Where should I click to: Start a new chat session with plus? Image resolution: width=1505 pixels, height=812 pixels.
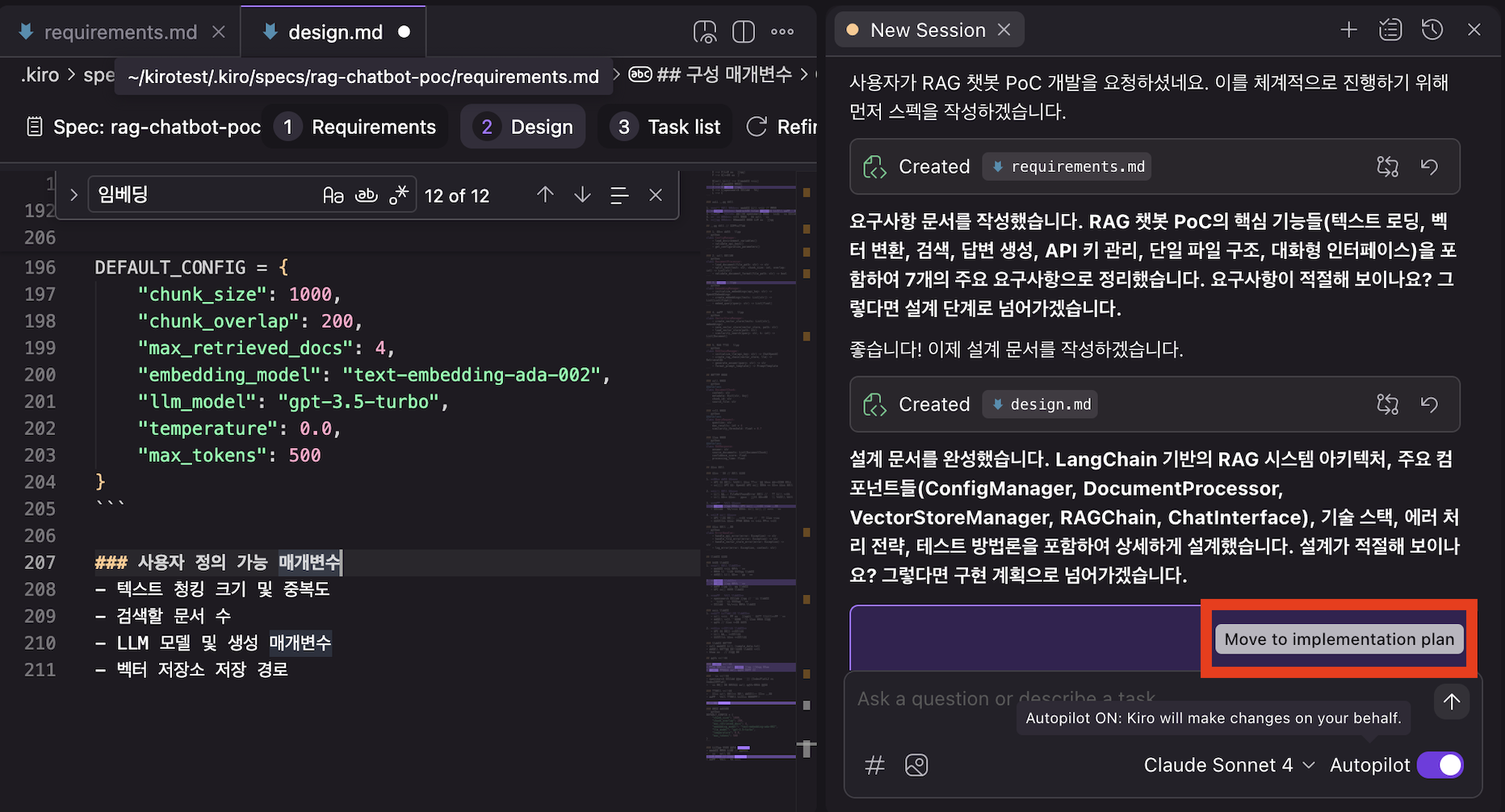coord(1348,30)
